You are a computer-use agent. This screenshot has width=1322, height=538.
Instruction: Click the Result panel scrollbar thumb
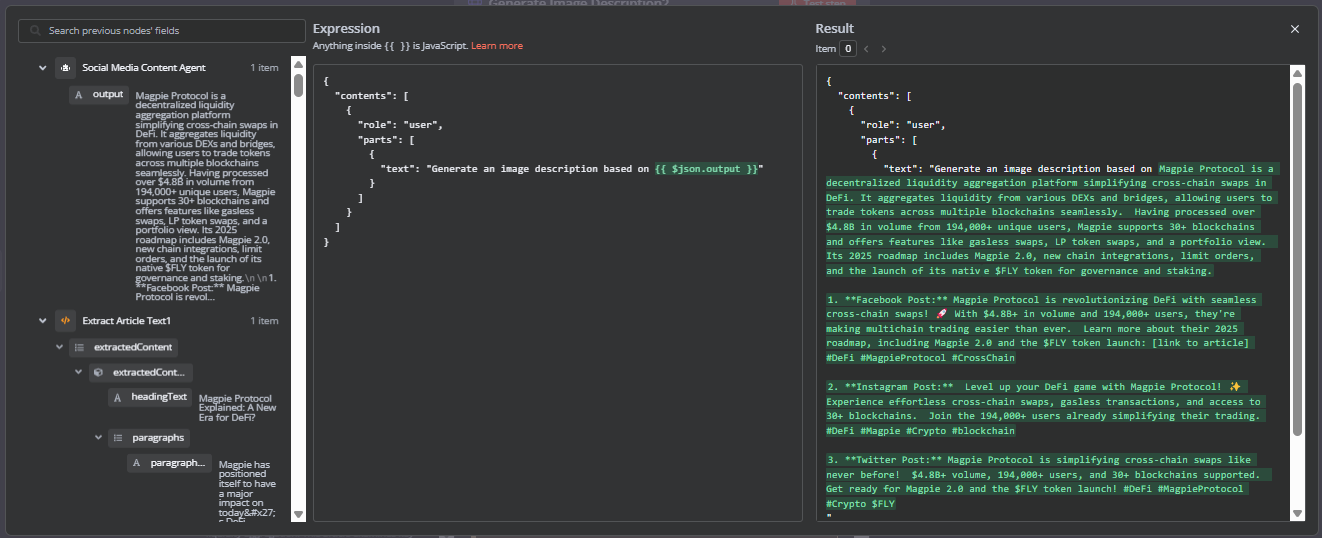pyautogui.click(x=1298, y=258)
